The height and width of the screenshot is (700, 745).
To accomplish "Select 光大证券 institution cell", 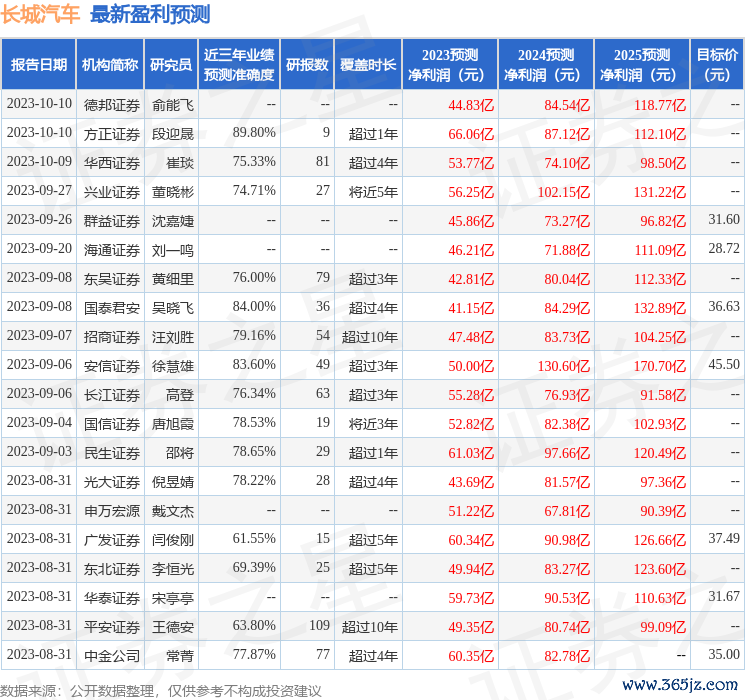I will (112, 482).
